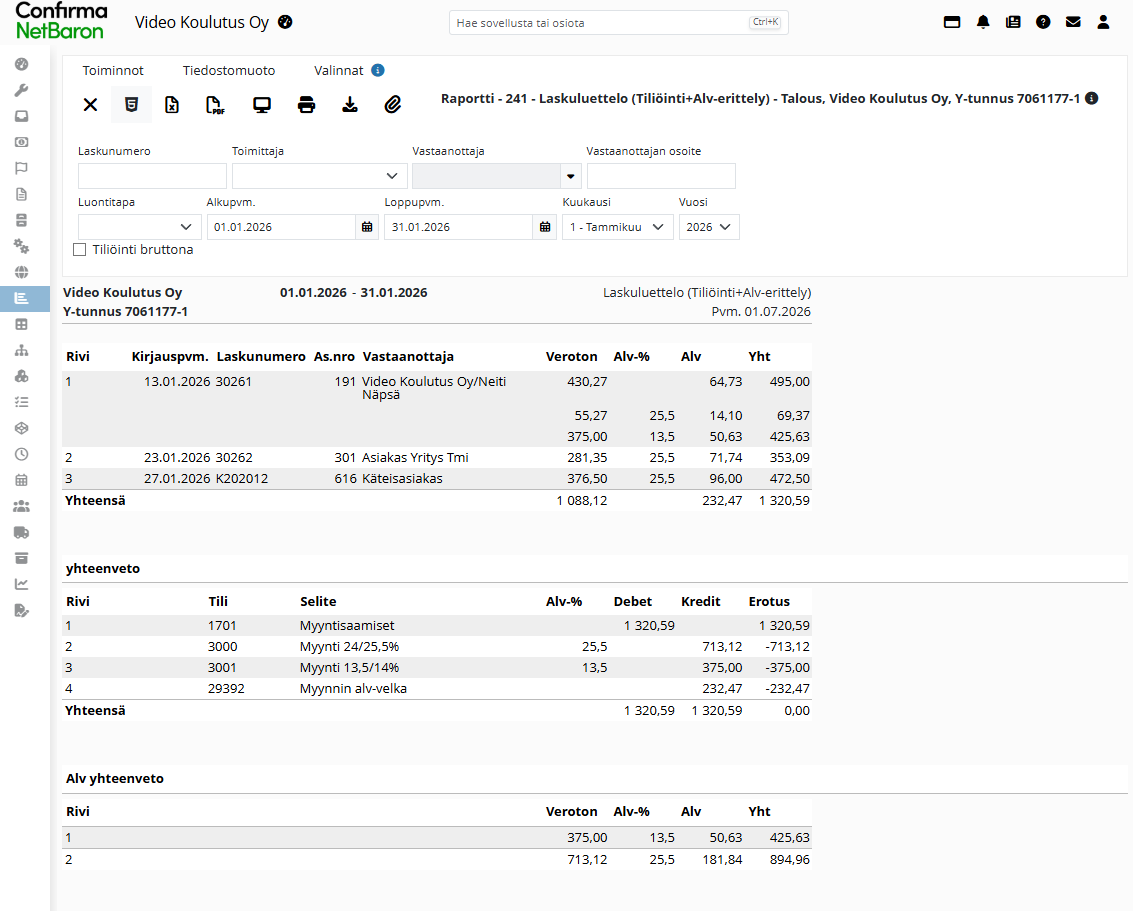
Task: Open the paperclip attachment icon
Action: tap(392, 105)
